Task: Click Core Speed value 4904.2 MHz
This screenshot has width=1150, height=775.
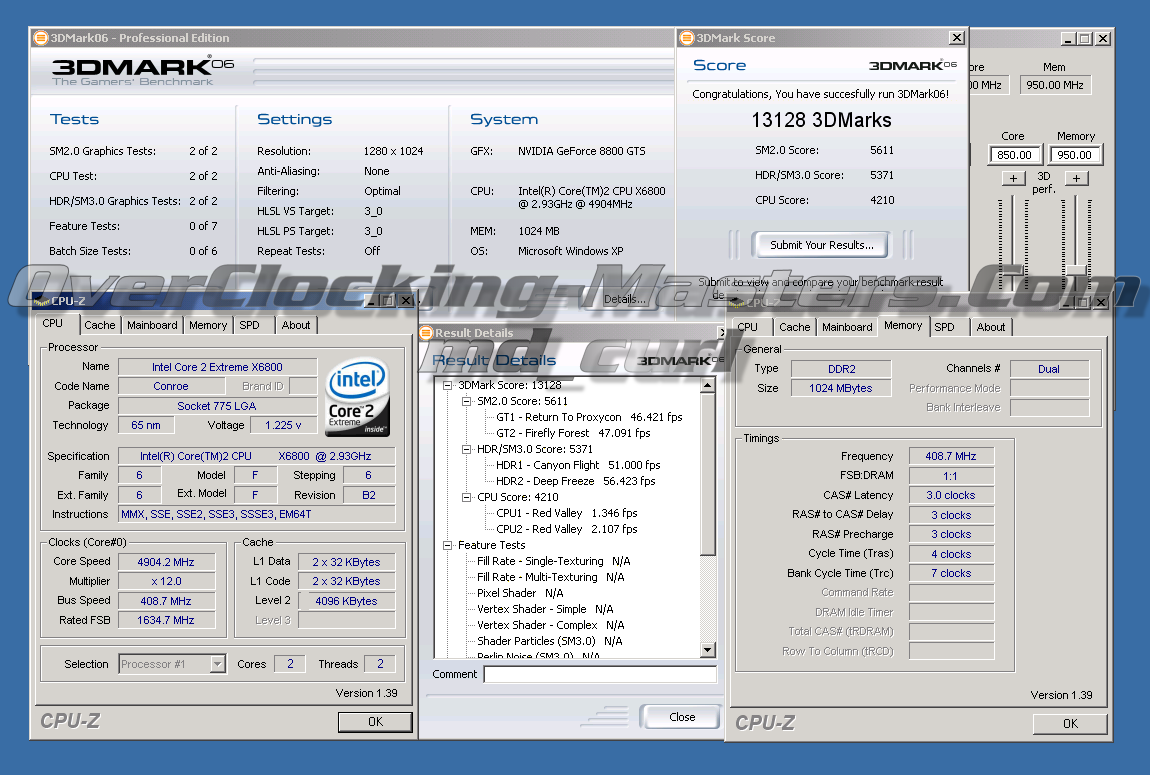Action: (166, 562)
